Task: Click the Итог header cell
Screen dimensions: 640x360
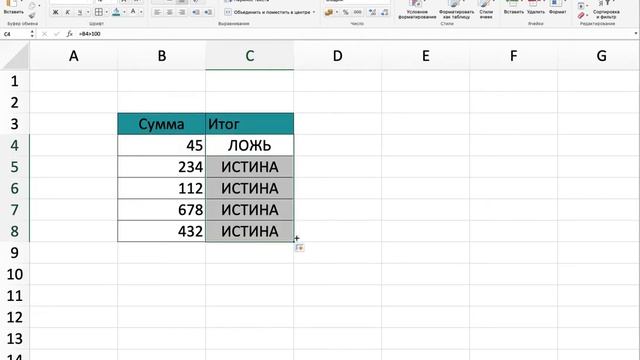Action: pyautogui.click(x=249, y=124)
